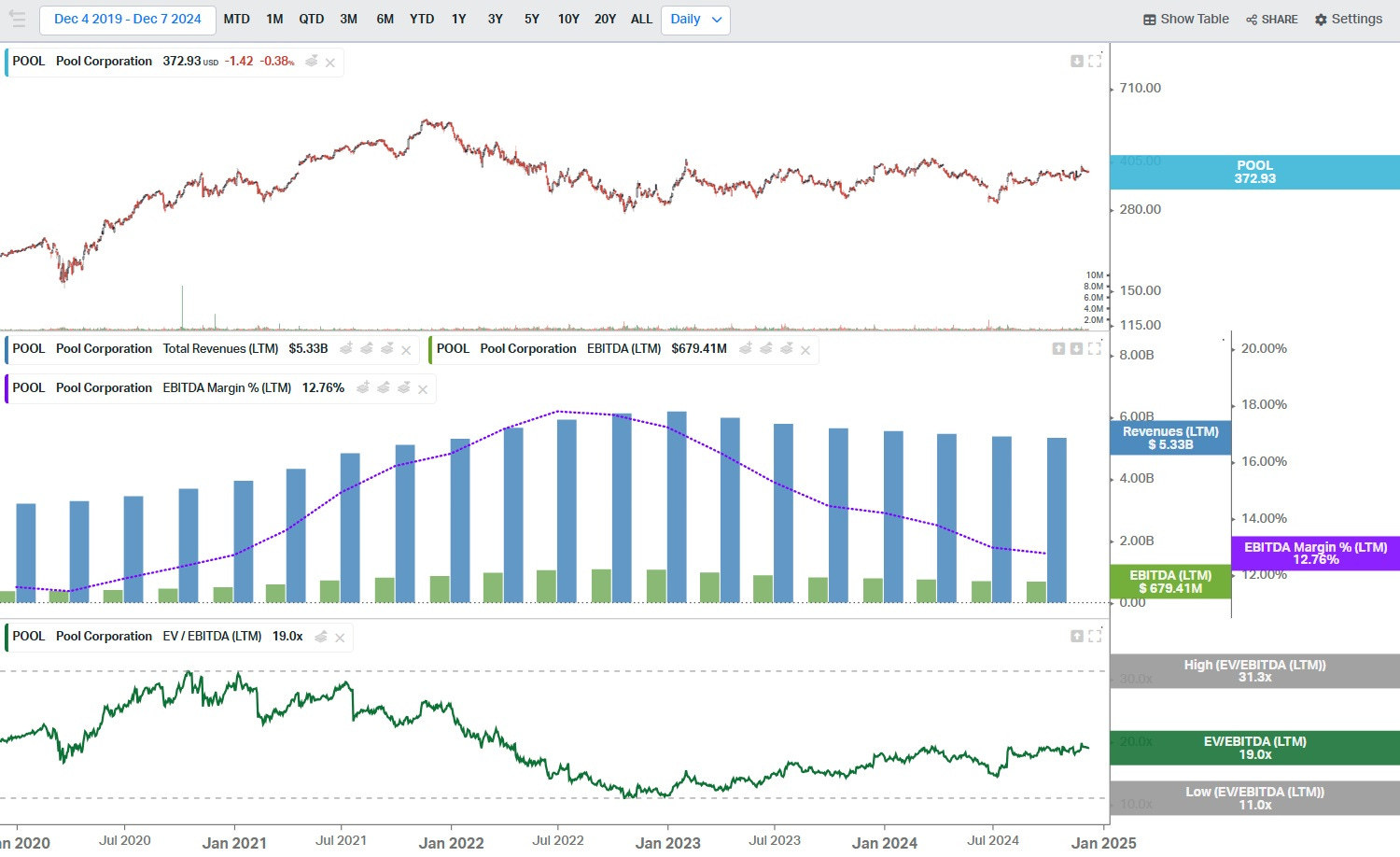Select the MTD time range

[237, 20]
